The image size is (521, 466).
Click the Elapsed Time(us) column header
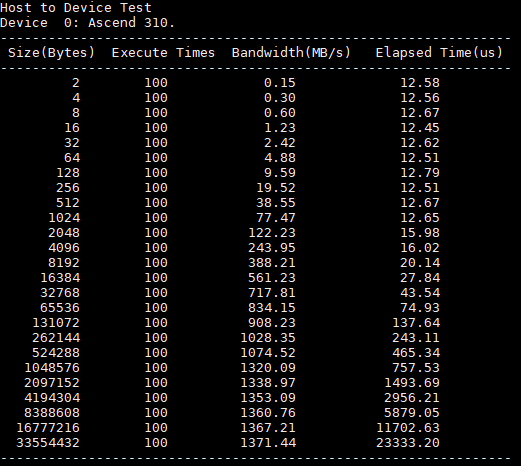[439, 53]
